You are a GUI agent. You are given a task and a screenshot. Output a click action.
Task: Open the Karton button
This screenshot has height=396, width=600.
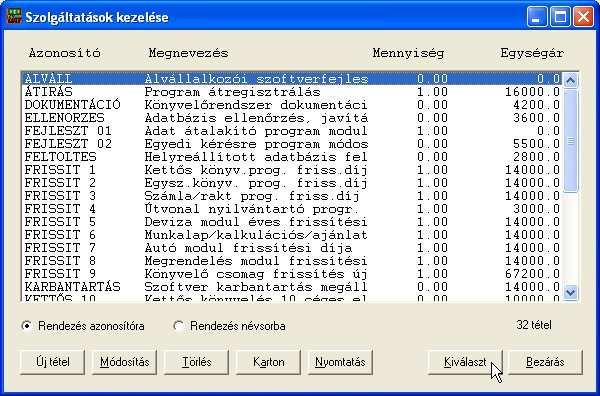[x=268, y=362]
